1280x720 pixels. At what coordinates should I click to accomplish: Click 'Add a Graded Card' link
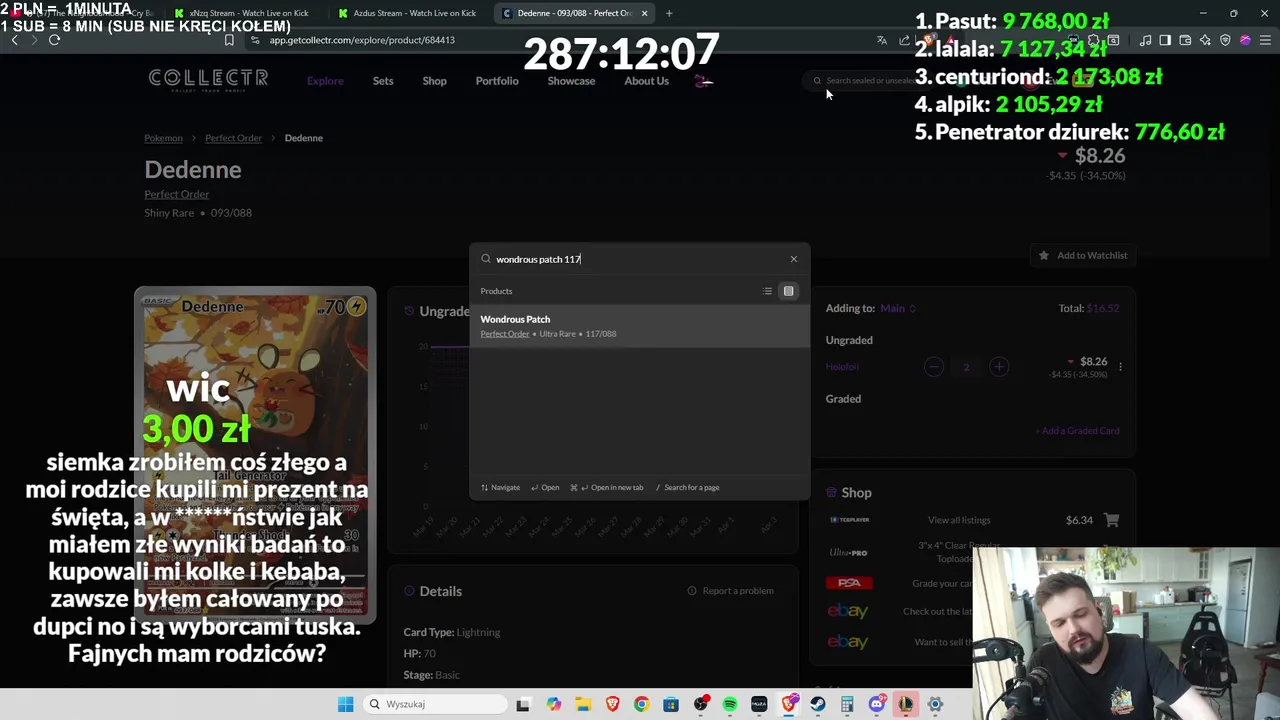click(x=1077, y=431)
